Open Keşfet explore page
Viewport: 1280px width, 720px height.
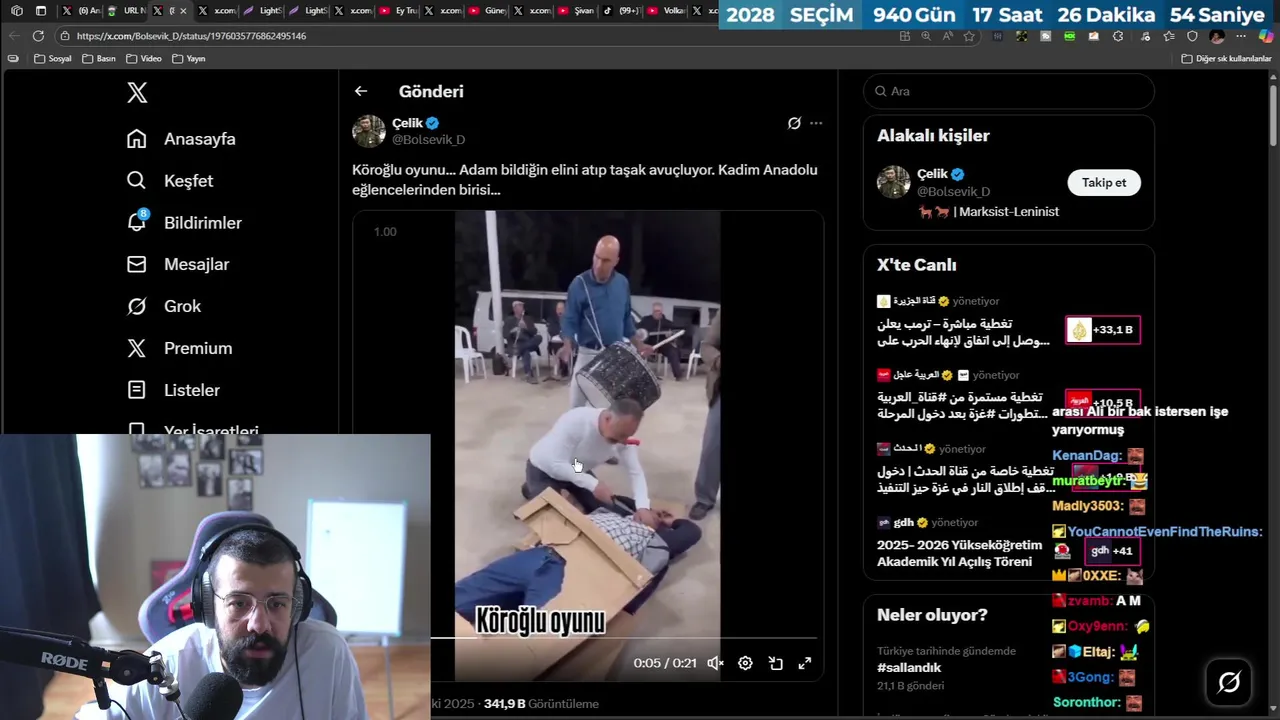tap(170, 181)
